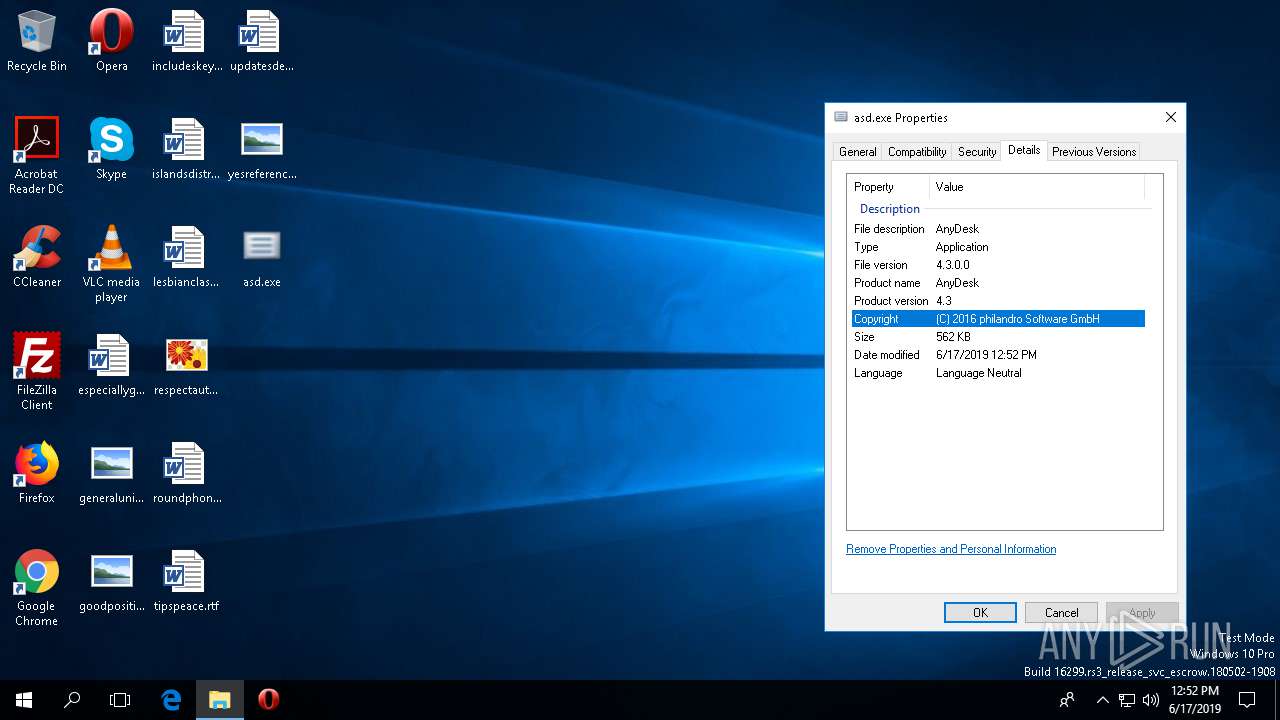Launch Microsoft Edge from the taskbar

pos(171,700)
